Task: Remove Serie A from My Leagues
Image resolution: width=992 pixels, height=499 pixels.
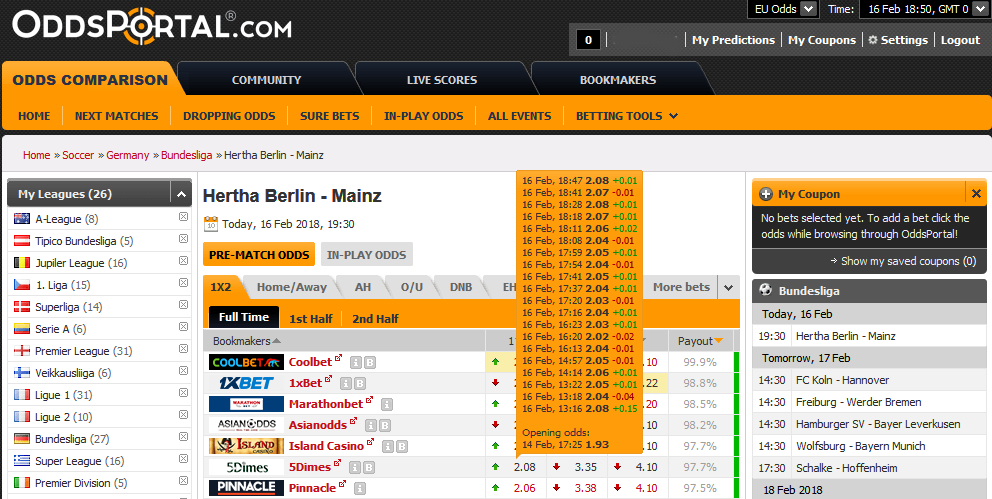Action: pos(183,327)
